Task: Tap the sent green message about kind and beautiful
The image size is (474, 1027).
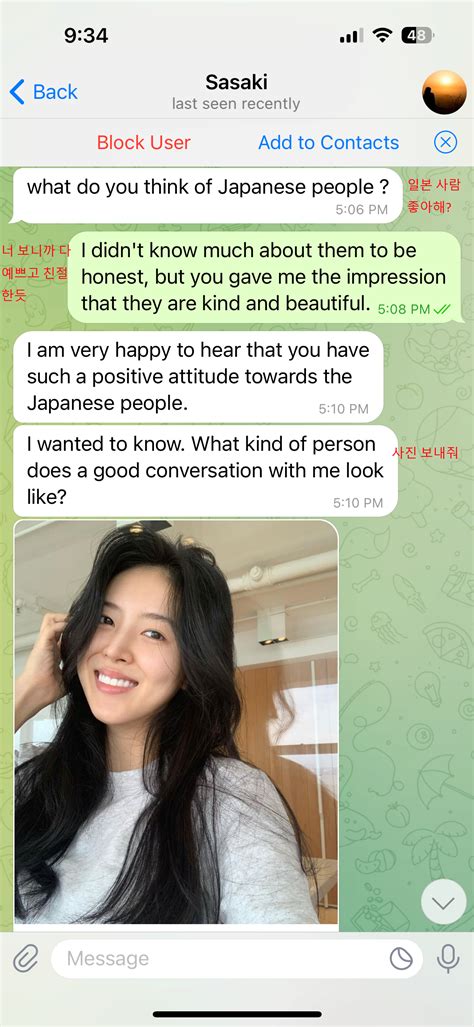Action: (x=264, y=277)
